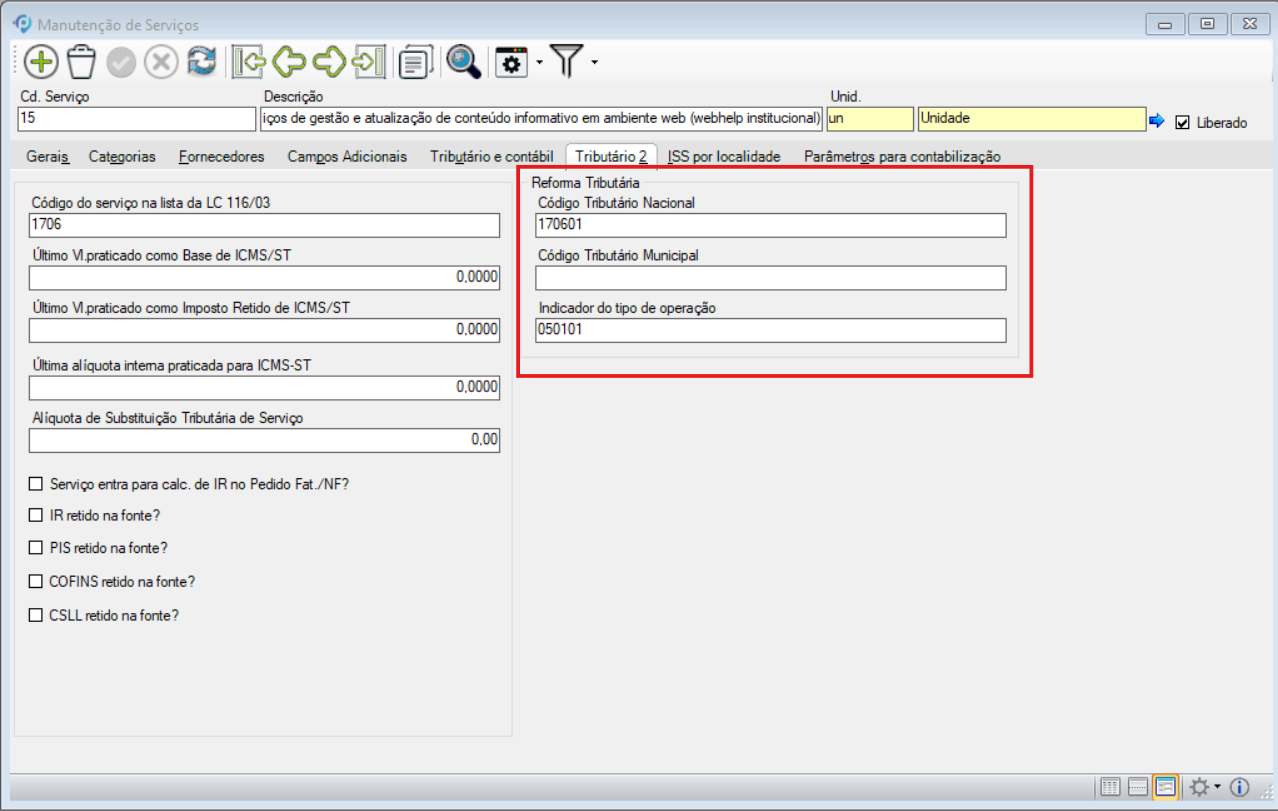
Task: Click the info icon in status bar
Action: (1239, 787)
